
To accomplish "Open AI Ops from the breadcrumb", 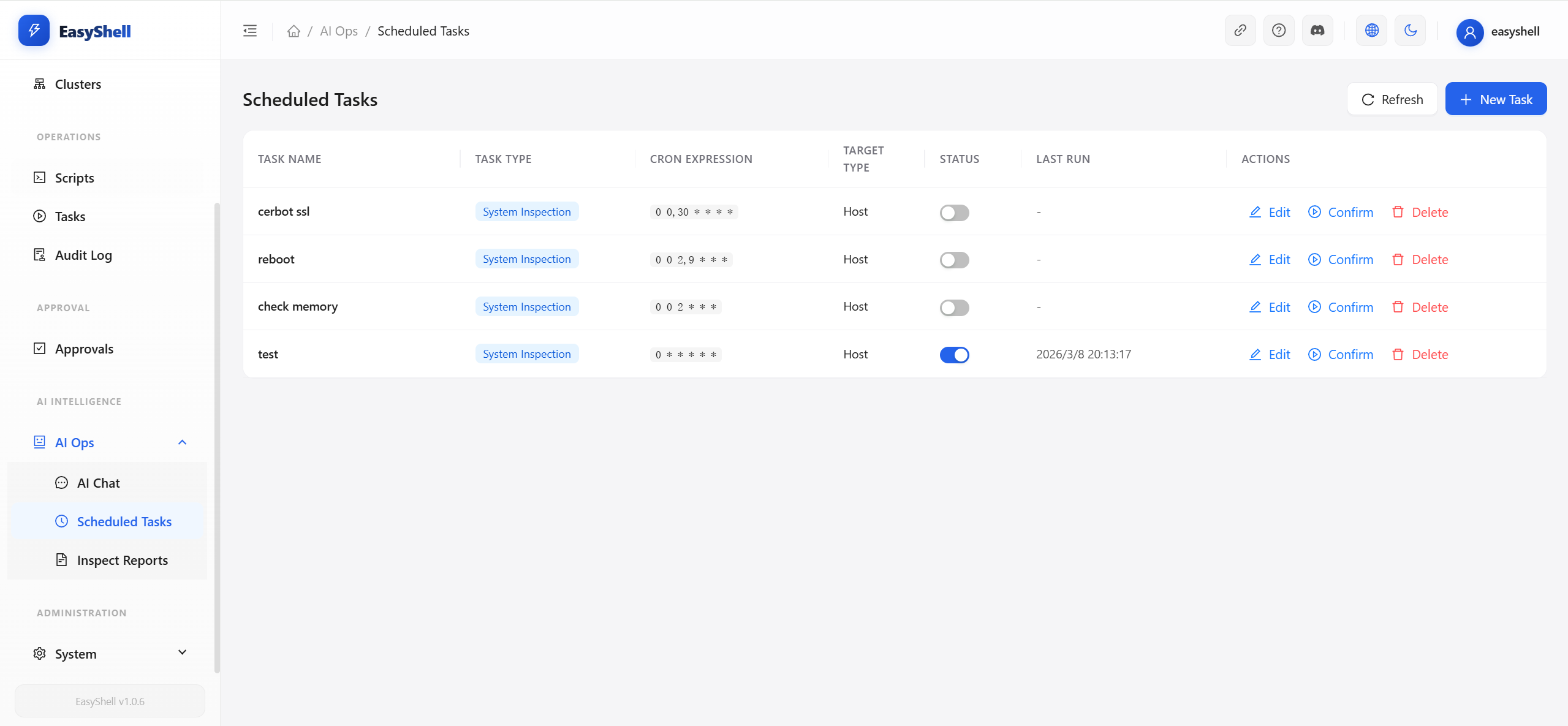I will [x=338, y=31].
